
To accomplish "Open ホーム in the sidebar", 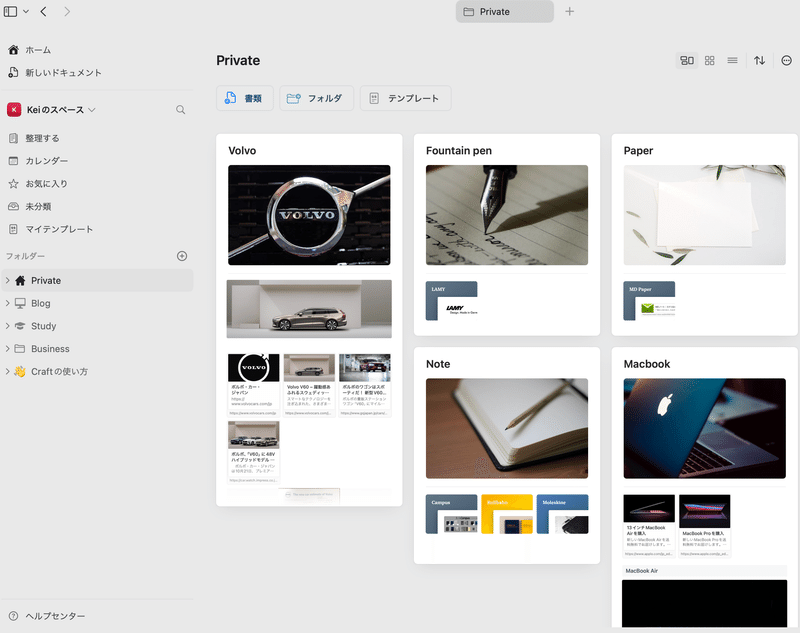I will point(38,50).
